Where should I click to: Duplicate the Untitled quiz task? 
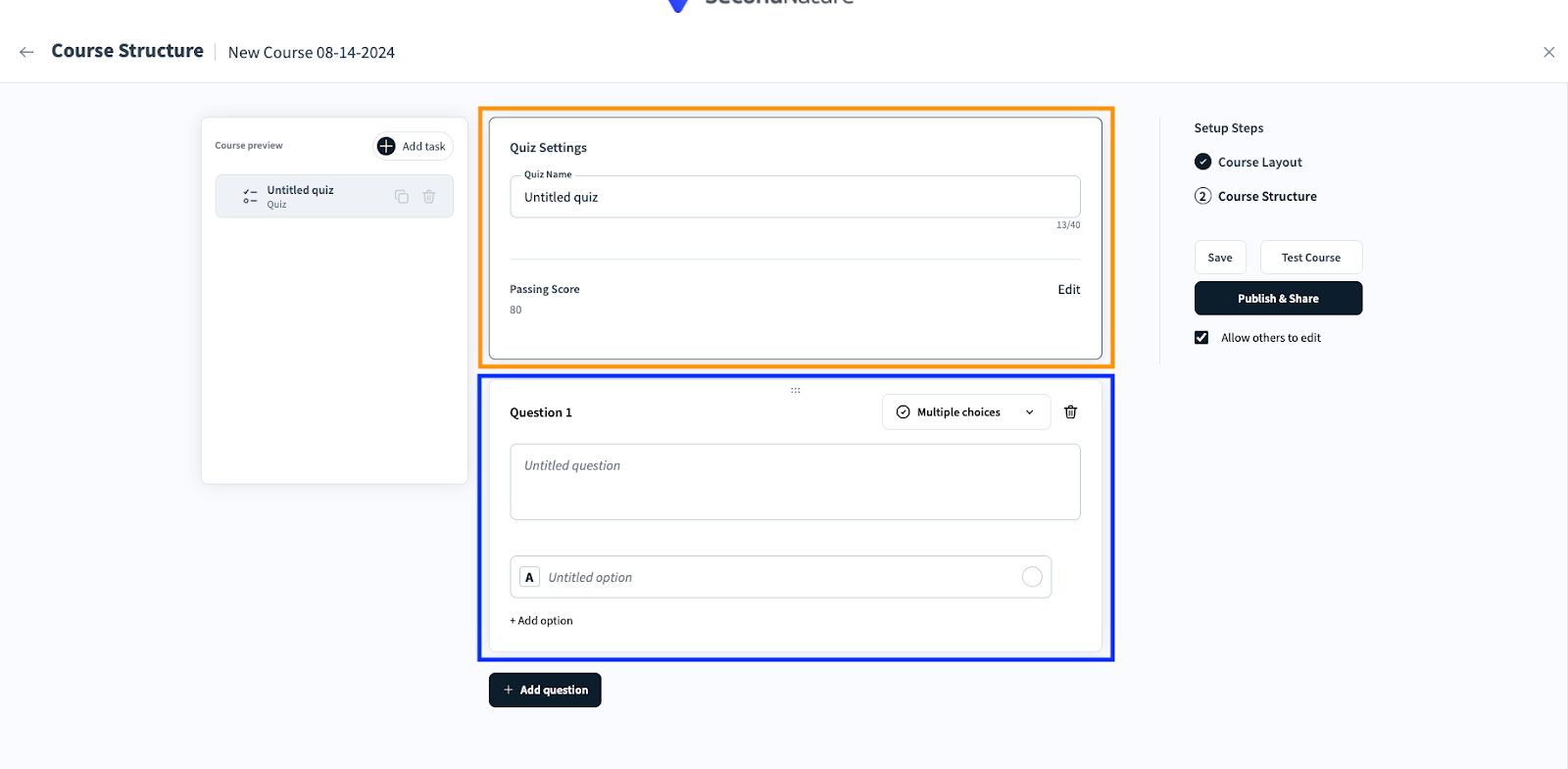402,197
